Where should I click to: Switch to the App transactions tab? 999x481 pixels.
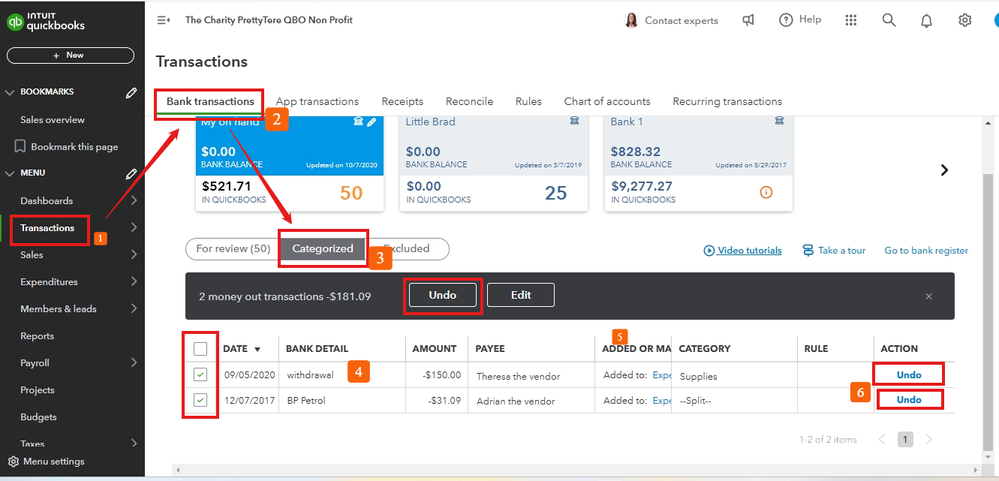(x=317, y=101)
